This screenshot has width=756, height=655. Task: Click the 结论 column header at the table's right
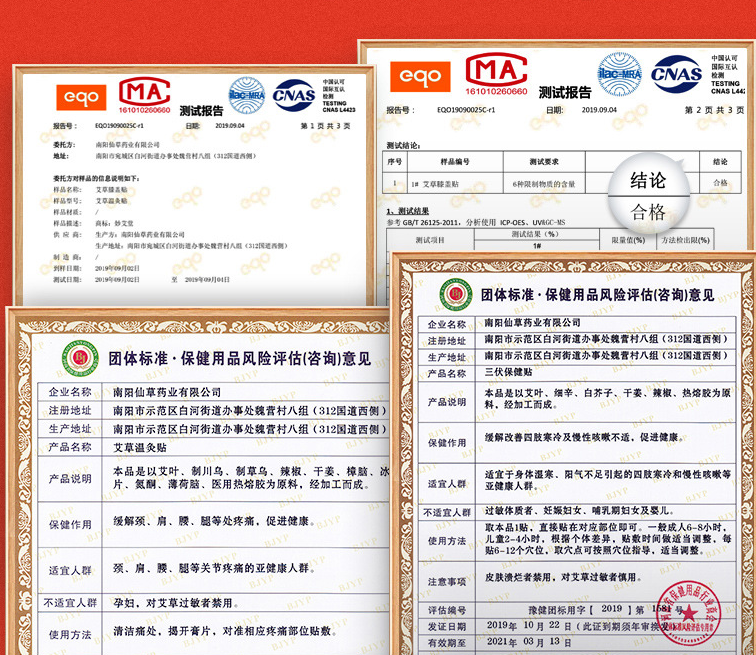coord(720,161)
